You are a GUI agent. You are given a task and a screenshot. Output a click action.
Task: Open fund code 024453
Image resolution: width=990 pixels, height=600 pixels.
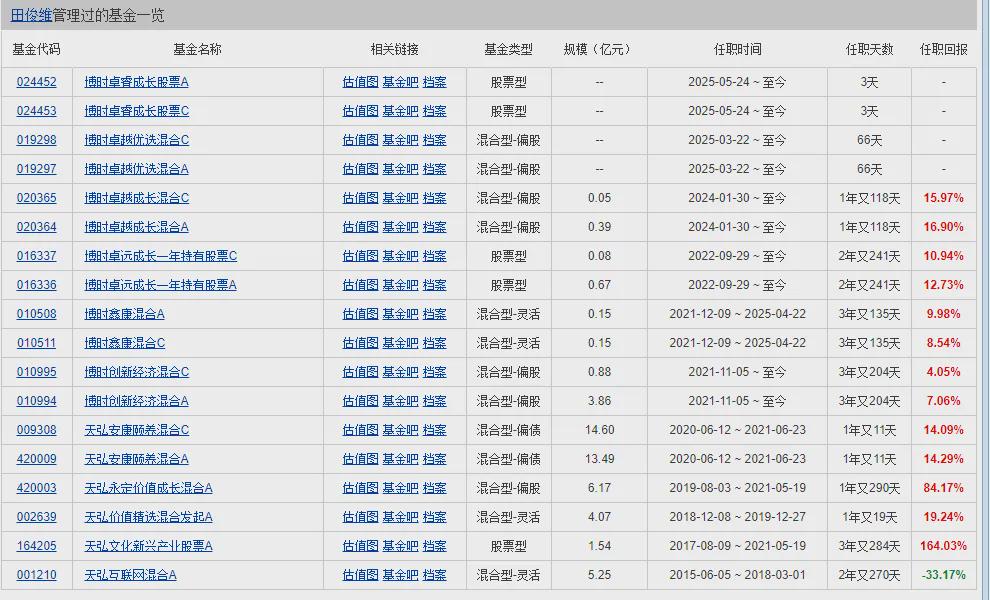37,111
